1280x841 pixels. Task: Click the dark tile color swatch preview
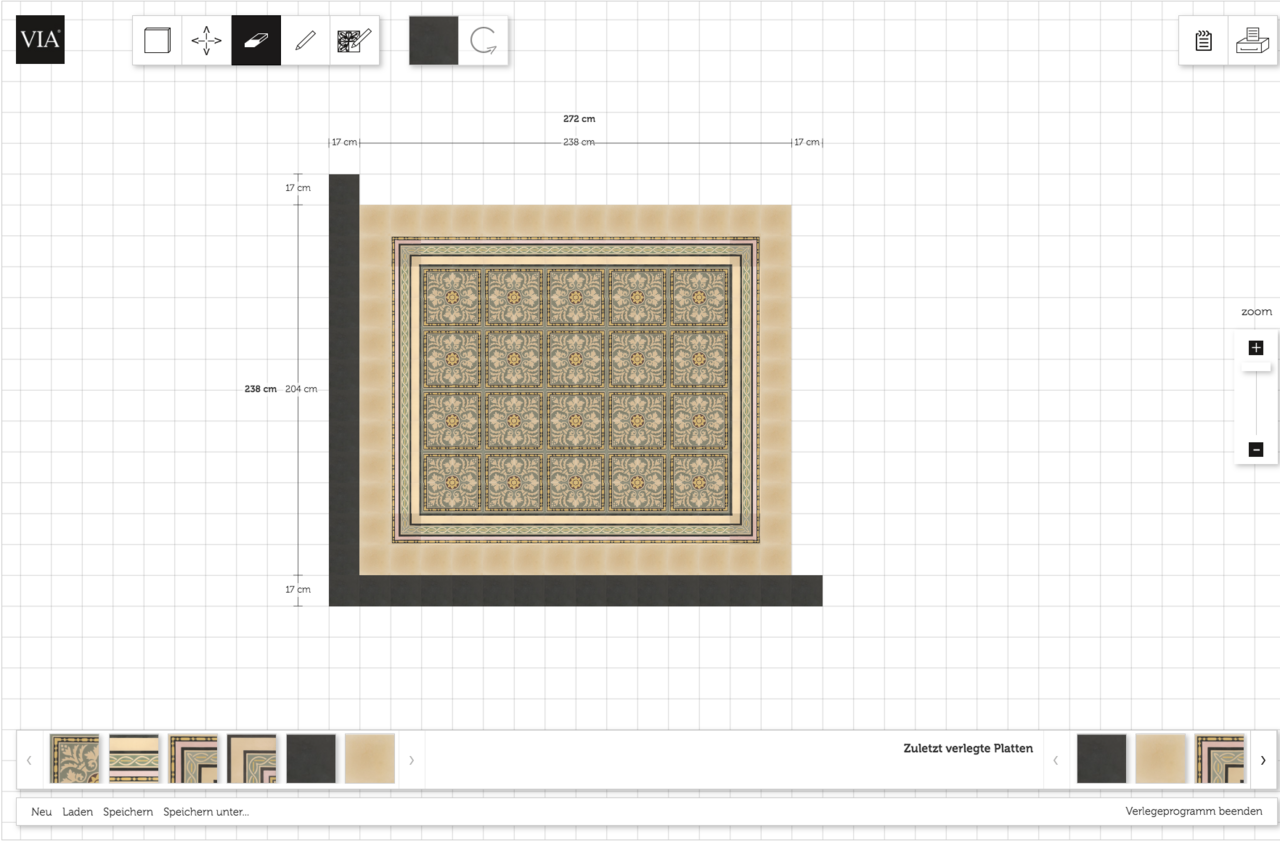tap(433, 41)
